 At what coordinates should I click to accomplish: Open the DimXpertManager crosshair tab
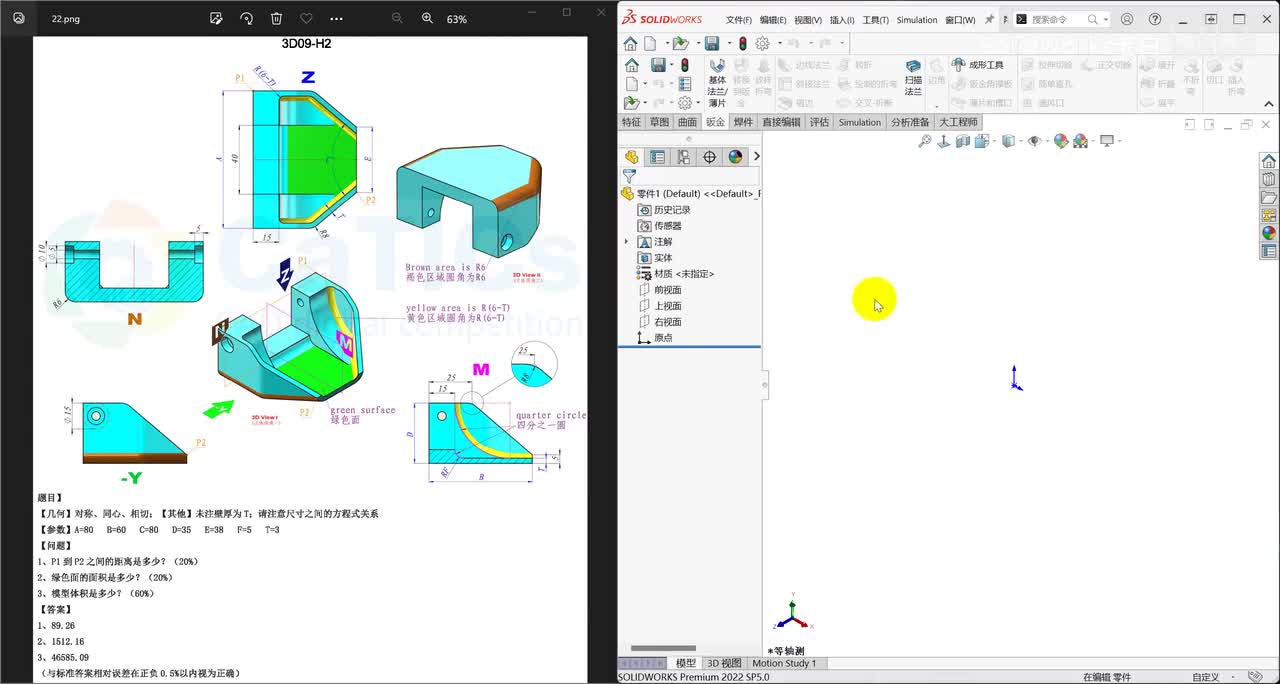[709, 157]
